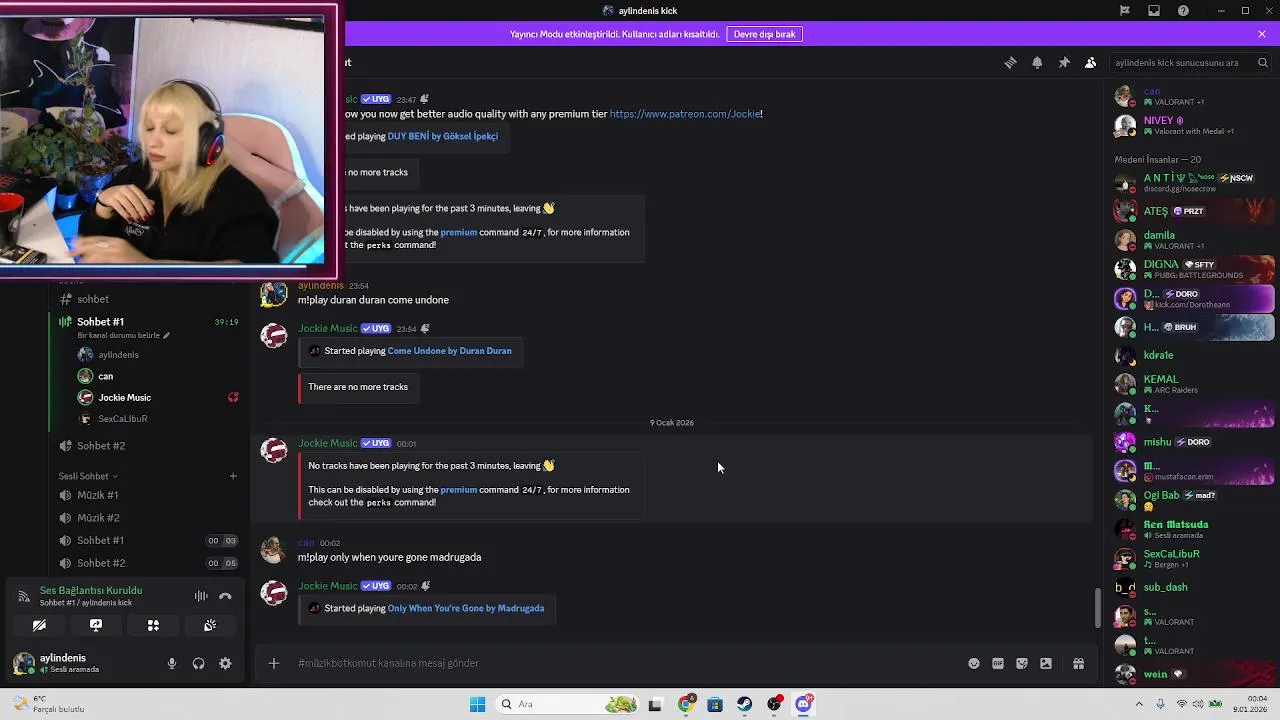Open the Help question mark icon
1280x720 pixels.
pyautogui.click(x=1184, y=11)
